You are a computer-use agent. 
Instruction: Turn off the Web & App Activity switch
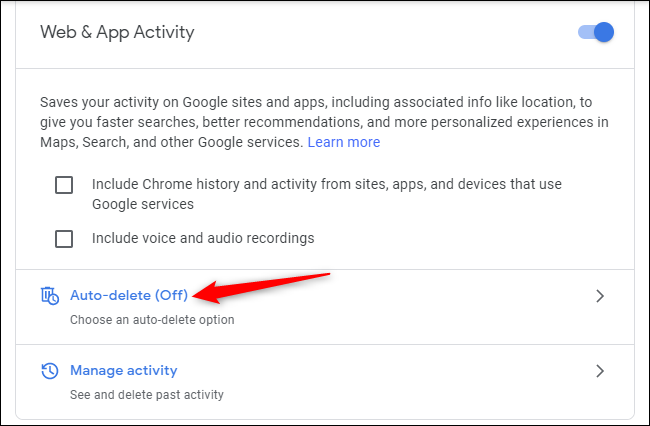[596, 32]
